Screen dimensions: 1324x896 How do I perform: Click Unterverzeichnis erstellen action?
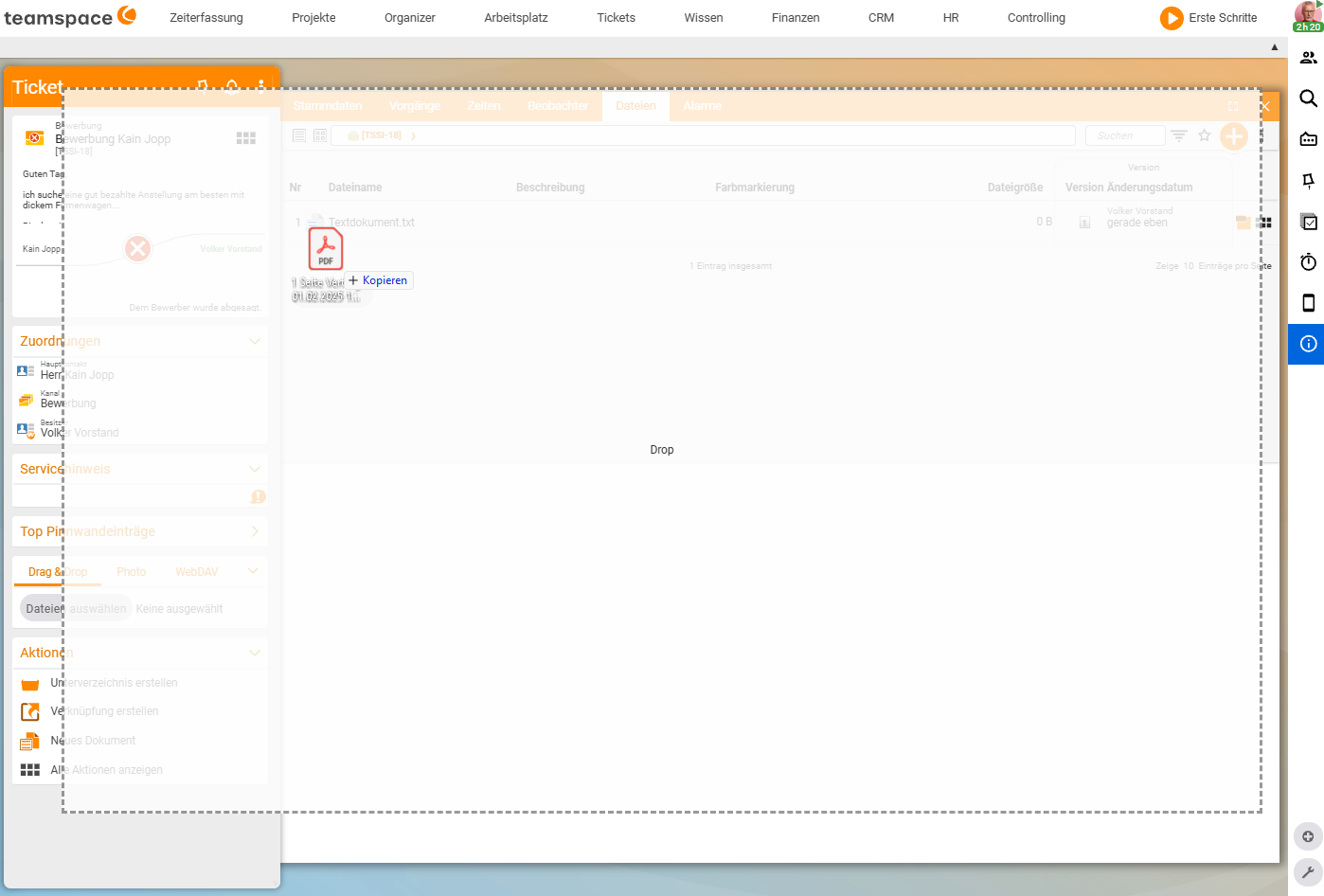[114, 683]
